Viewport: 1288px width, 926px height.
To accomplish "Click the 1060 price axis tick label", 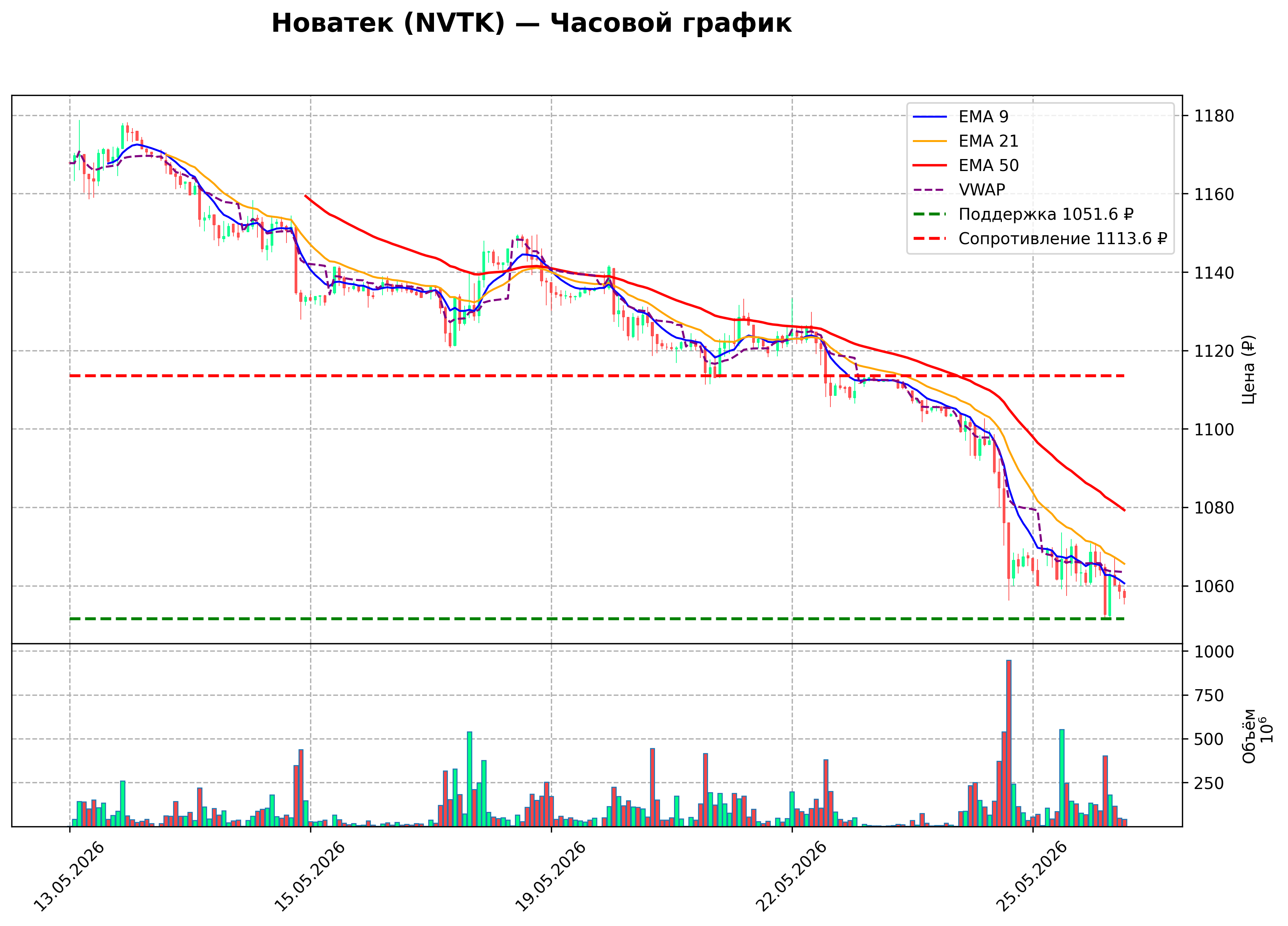I will [1214, 586].
